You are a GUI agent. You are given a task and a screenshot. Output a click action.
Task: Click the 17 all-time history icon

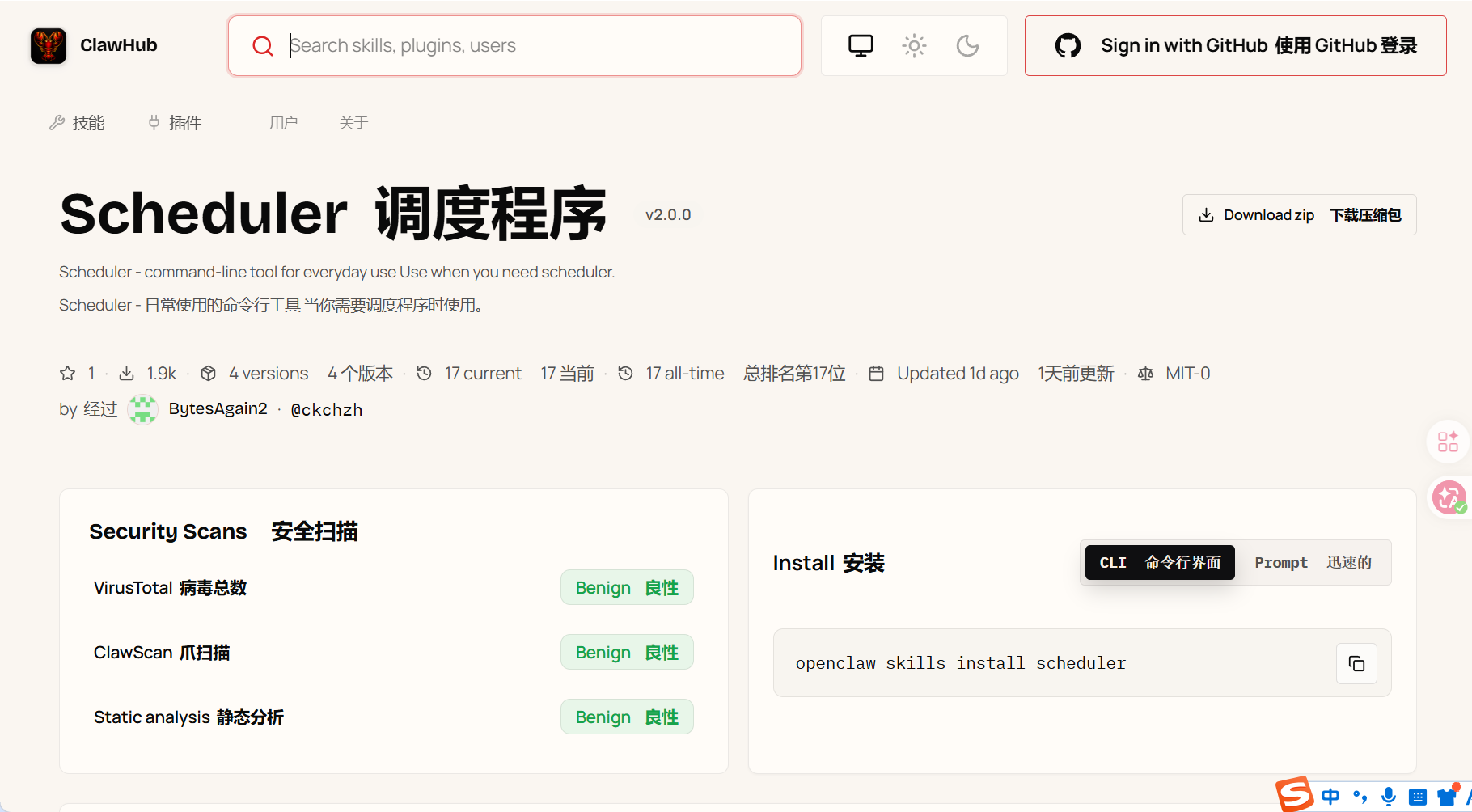(625, 374)
